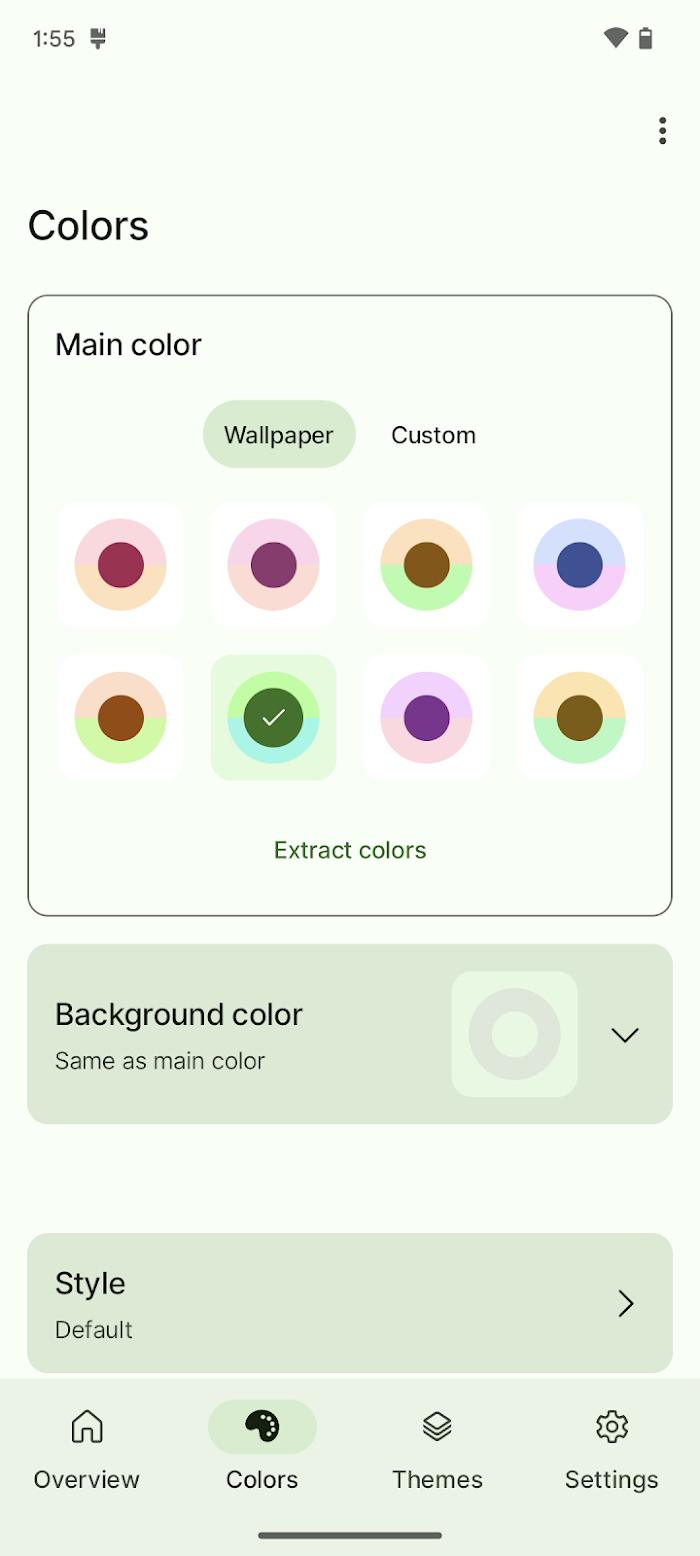Expand Background color Same as main color
This screenshot has width=700, height=1556.
[350, 1034]
